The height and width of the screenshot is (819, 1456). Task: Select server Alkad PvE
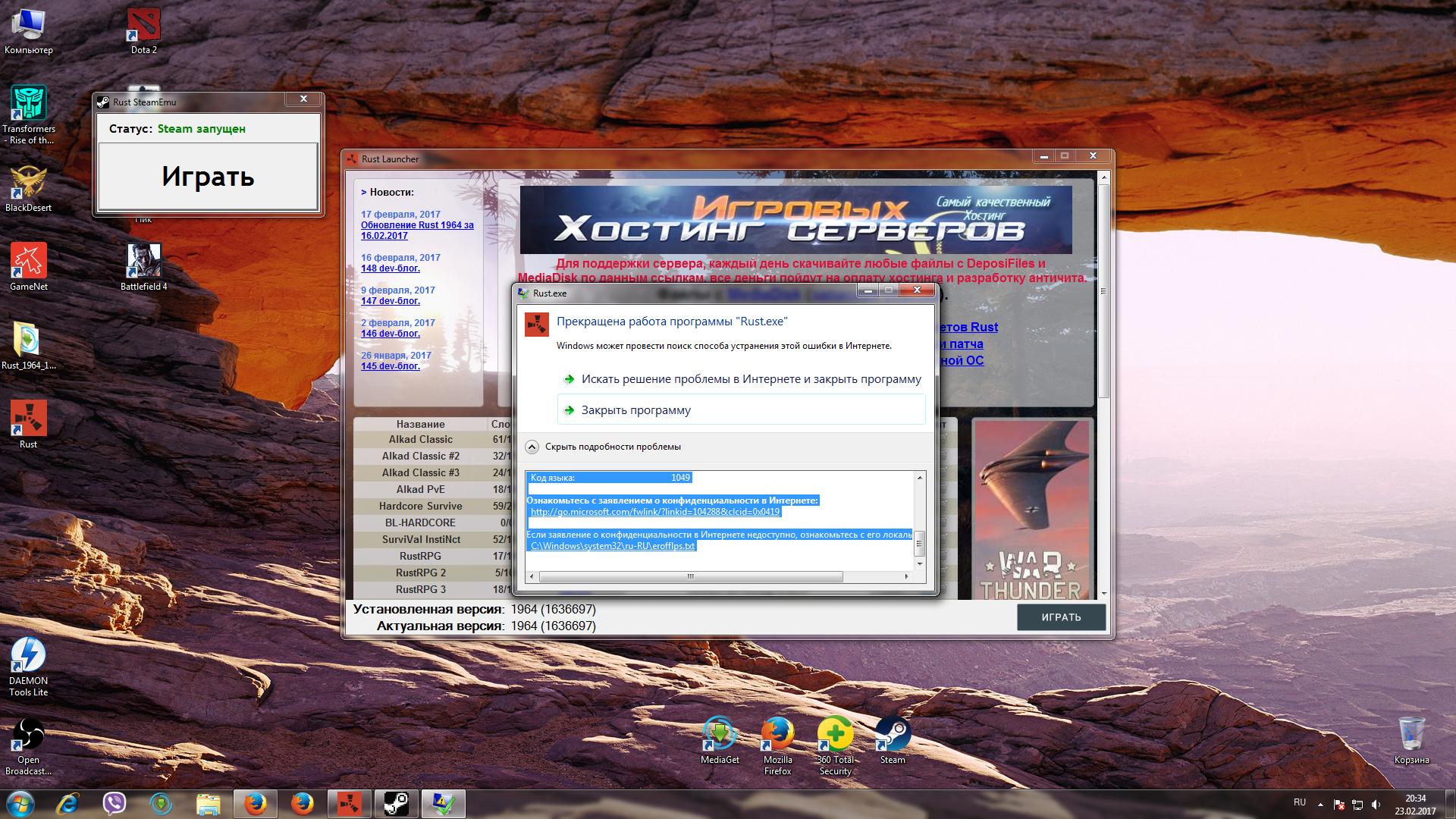(x=420, y=490)
